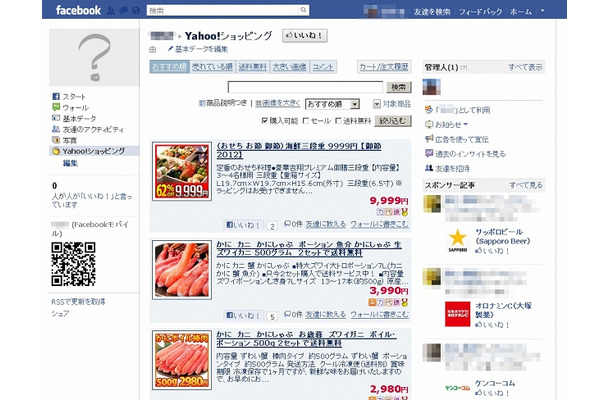Click いいね！ button on the おせち product
This screenshot has width=610, height=400.
tap(244, 225)
